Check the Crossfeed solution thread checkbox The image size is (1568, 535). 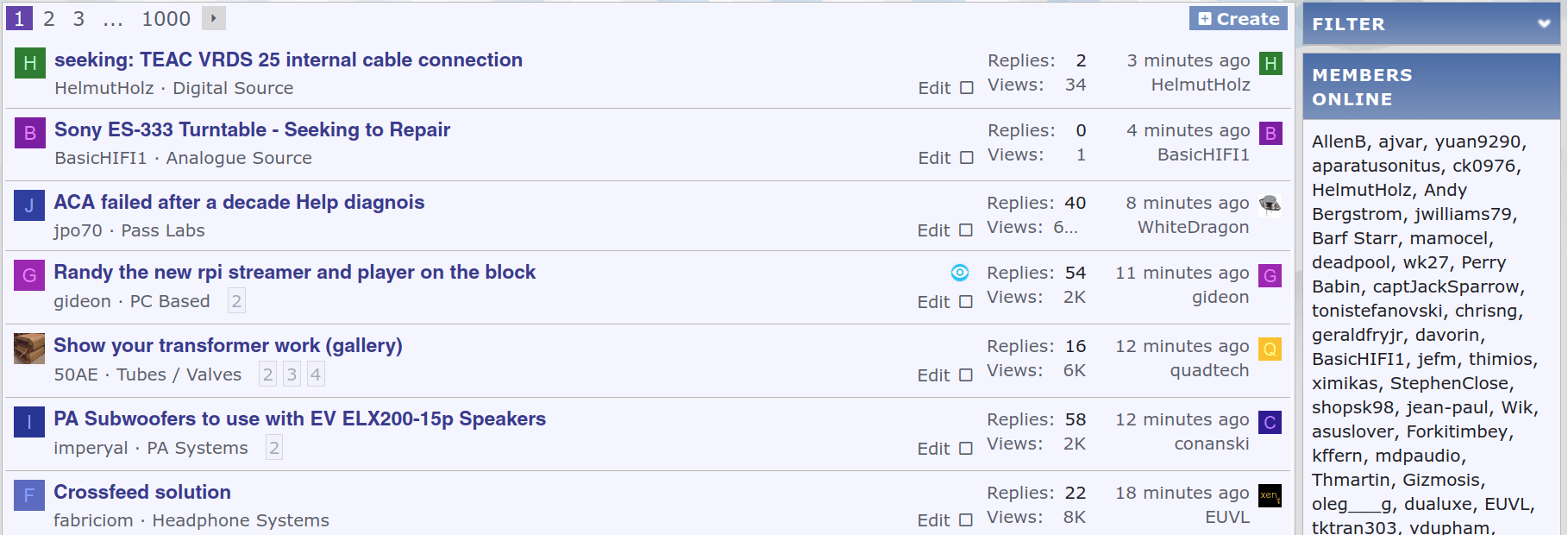click(966, 520)
